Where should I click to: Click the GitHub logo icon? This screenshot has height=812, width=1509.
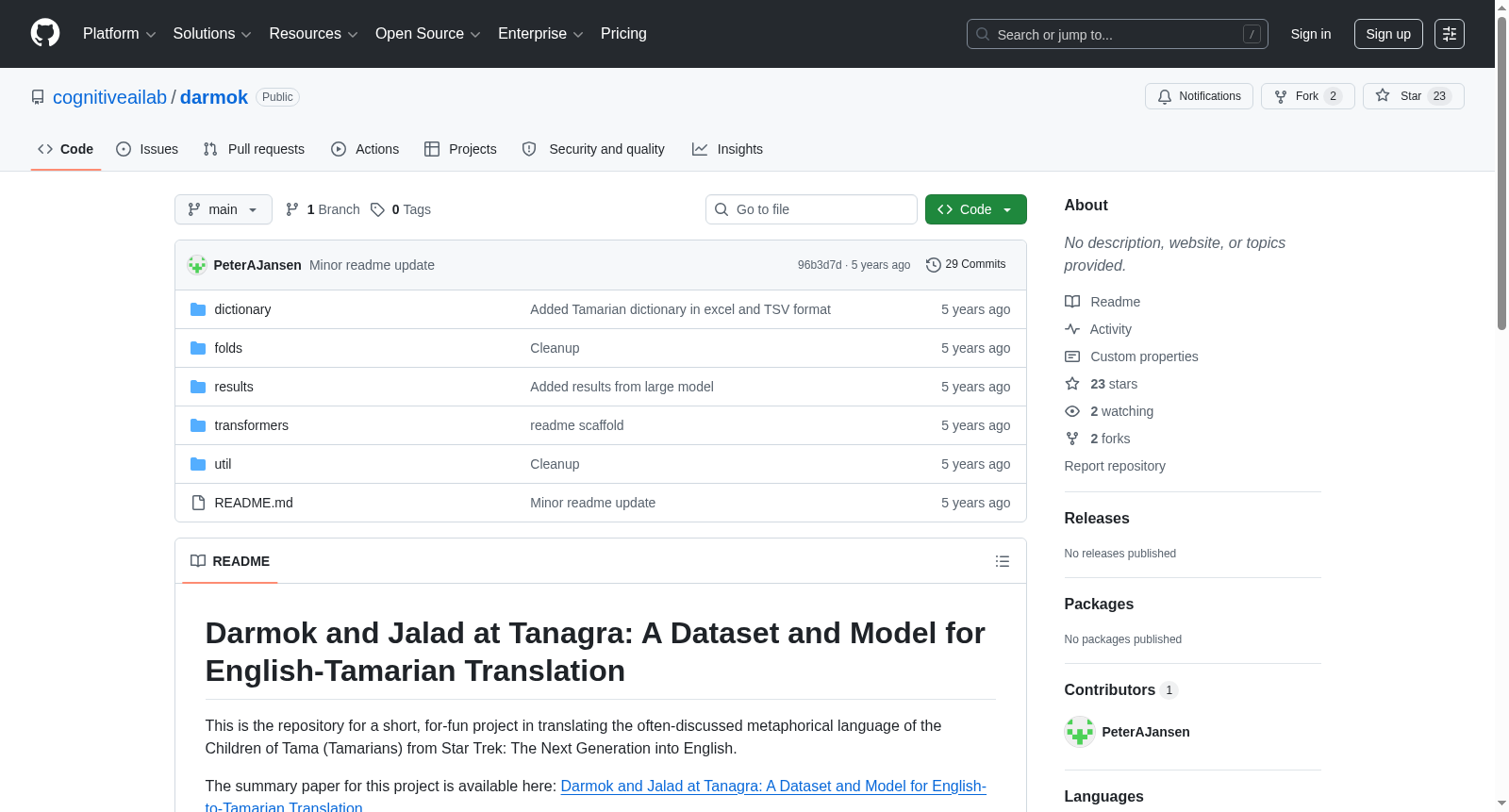click(45, 34)
